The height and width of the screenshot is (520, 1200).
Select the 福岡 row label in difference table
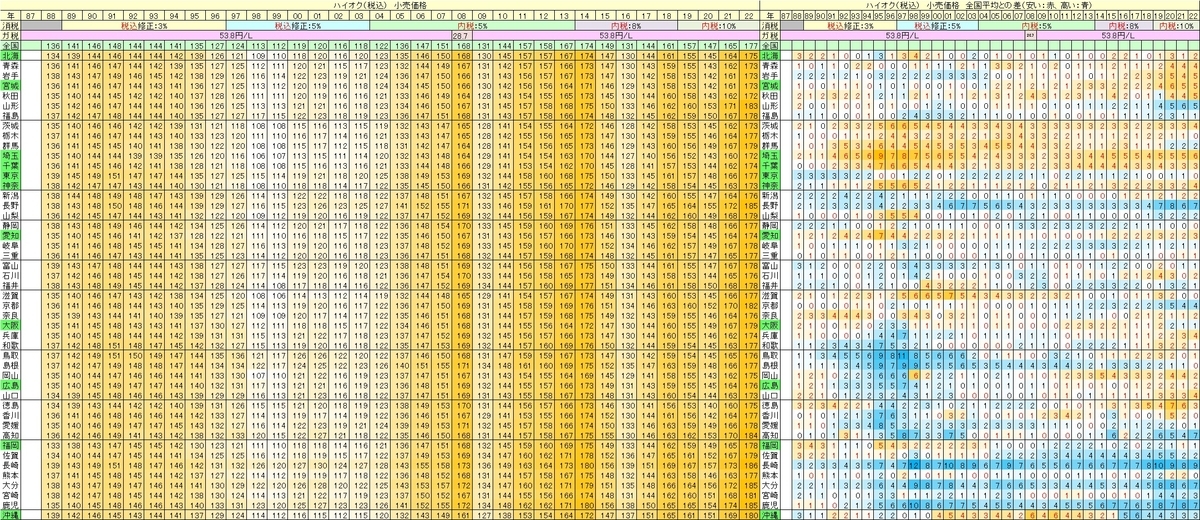pyautogui.click(x=770, y=447)
